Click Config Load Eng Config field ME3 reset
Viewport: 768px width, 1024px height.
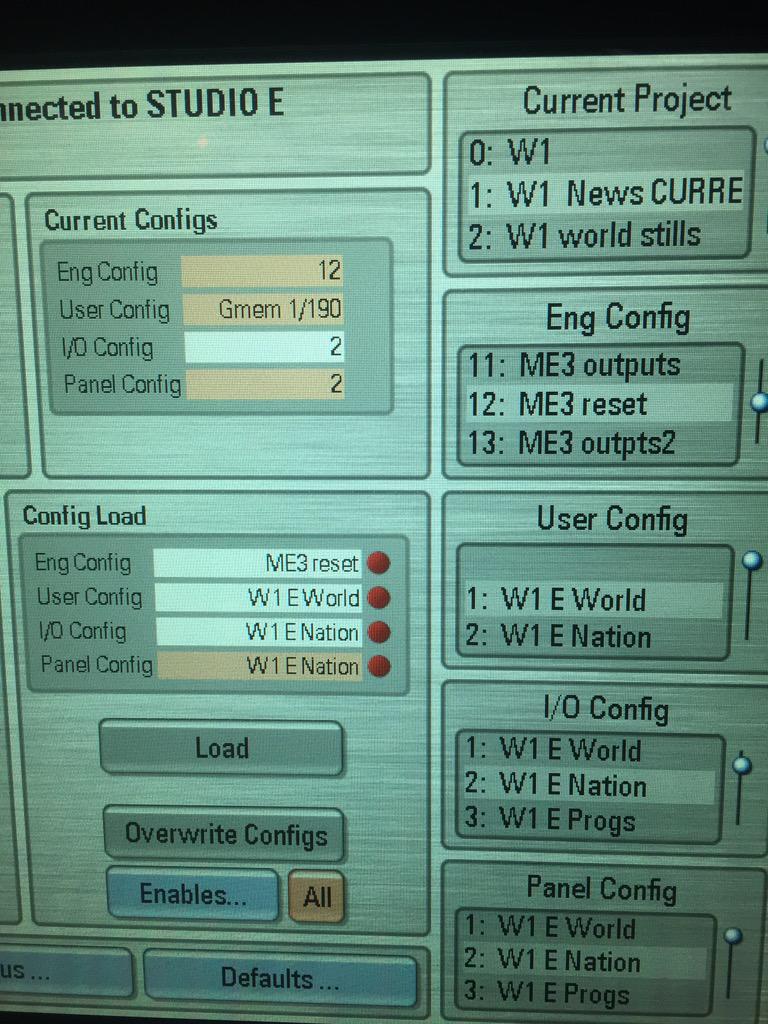257,562
